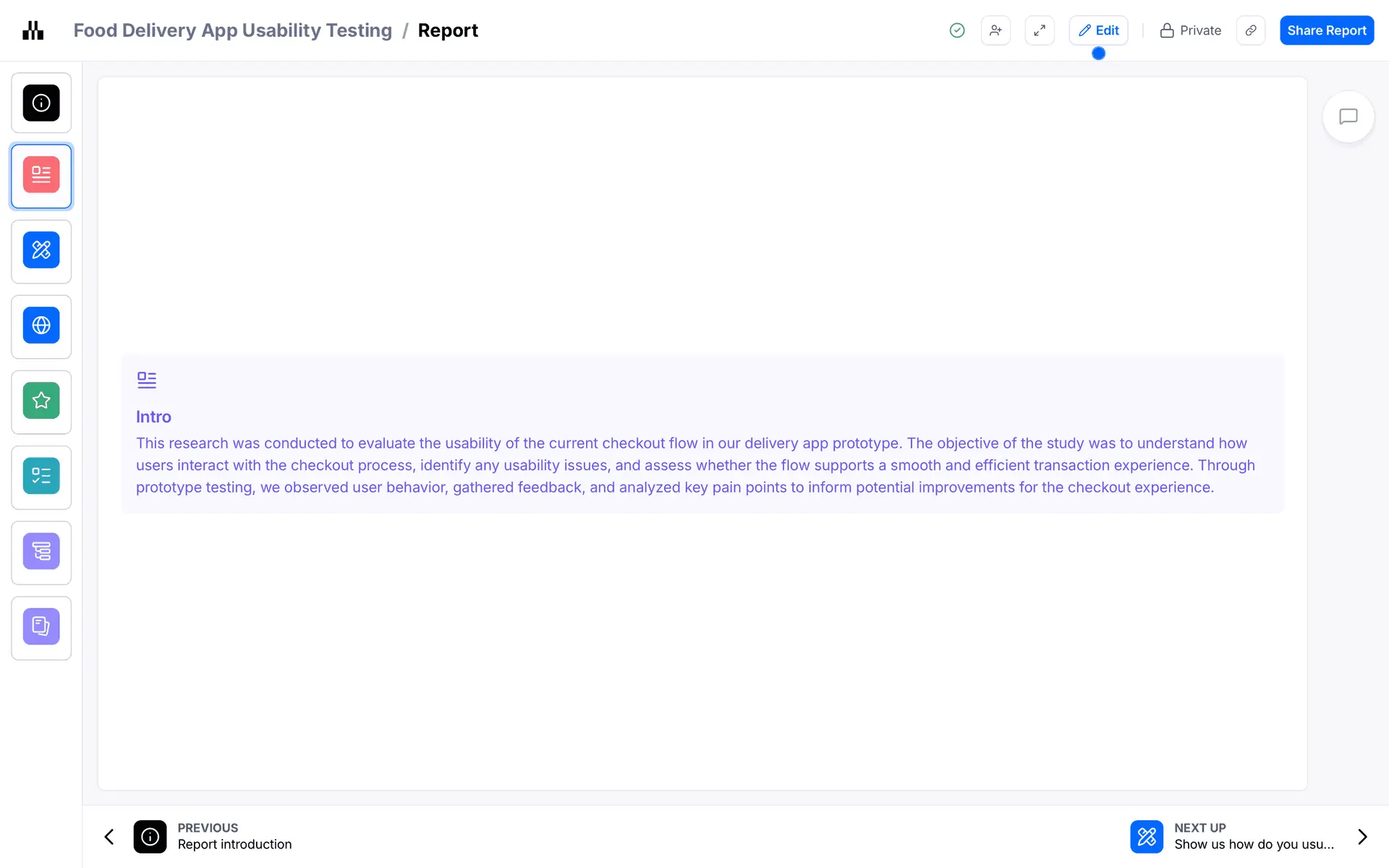Viewport: 1389px width, 868px height.
Task: Open the report introduction info block
Action: [x=41, y=103]
